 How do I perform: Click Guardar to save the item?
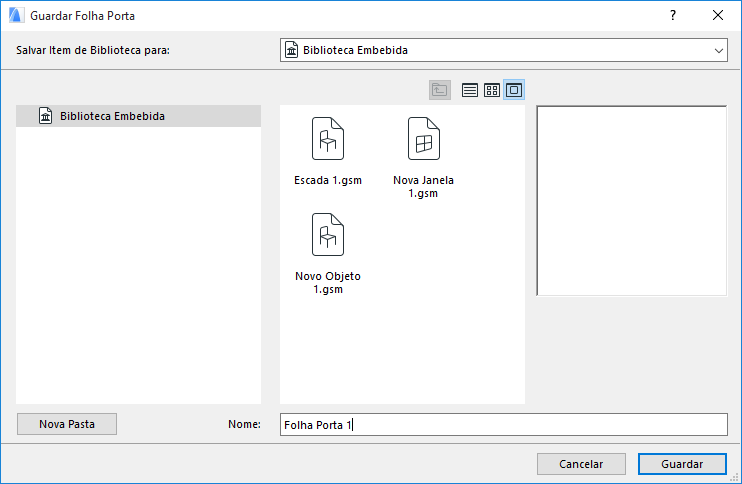click(x=682, y=464)
